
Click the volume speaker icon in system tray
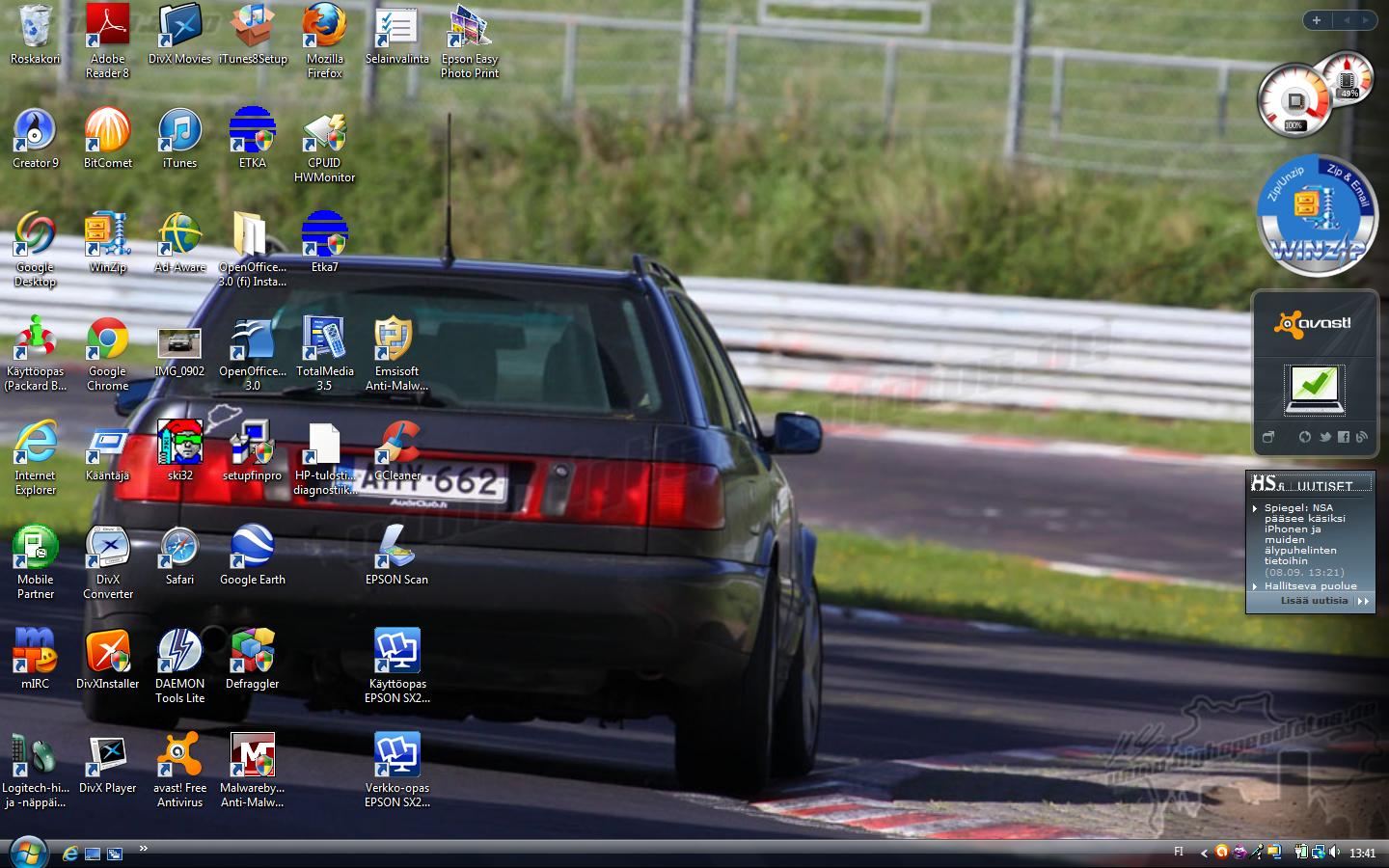(x=1335, y=852)
